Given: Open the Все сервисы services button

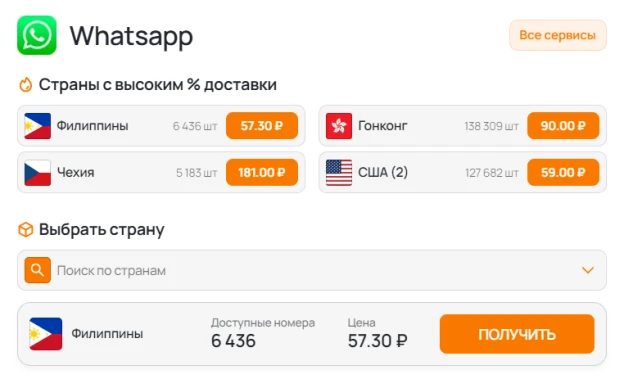Looking at the screenshot, I should tap(558, 35).
